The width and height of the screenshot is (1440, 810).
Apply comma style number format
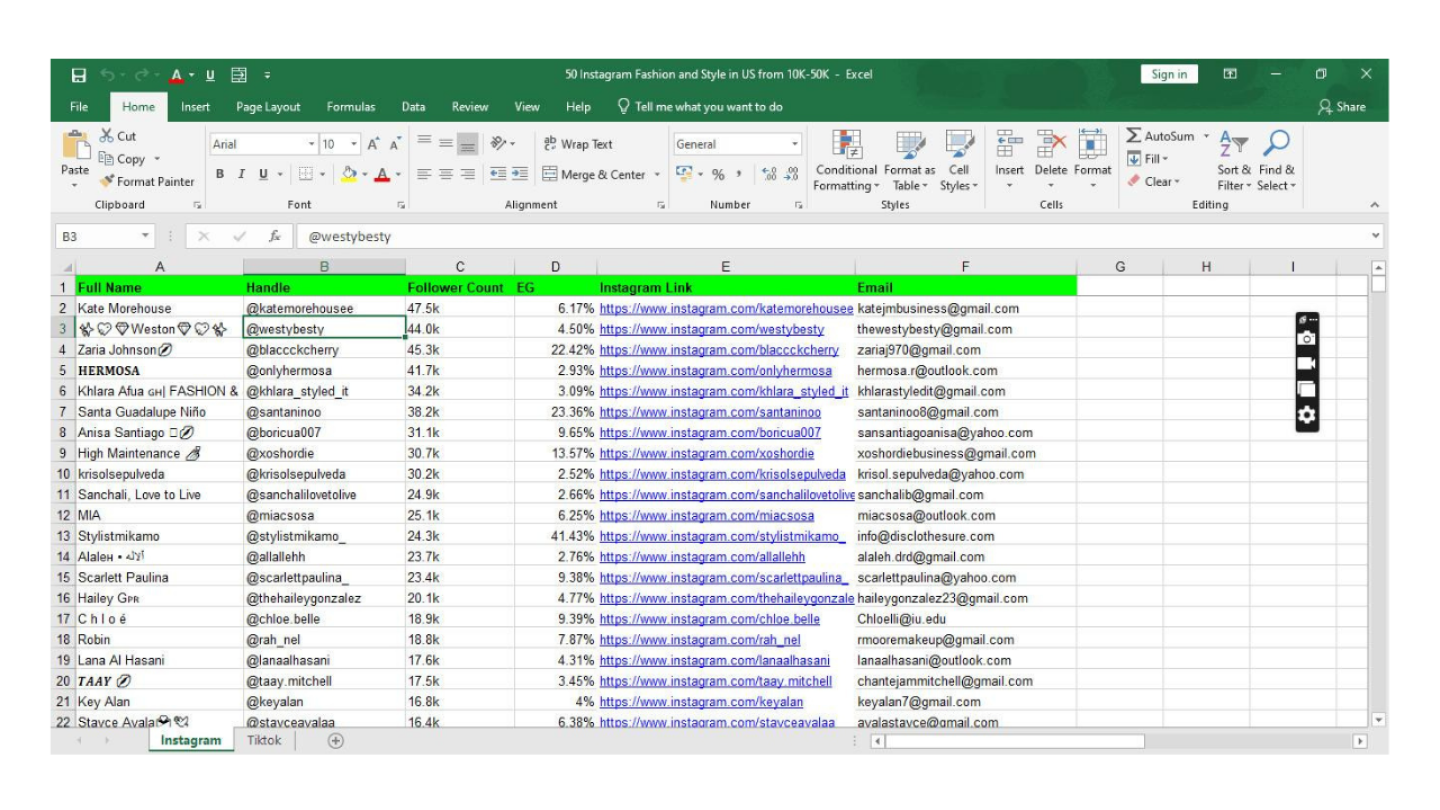(x=740, y=174)
